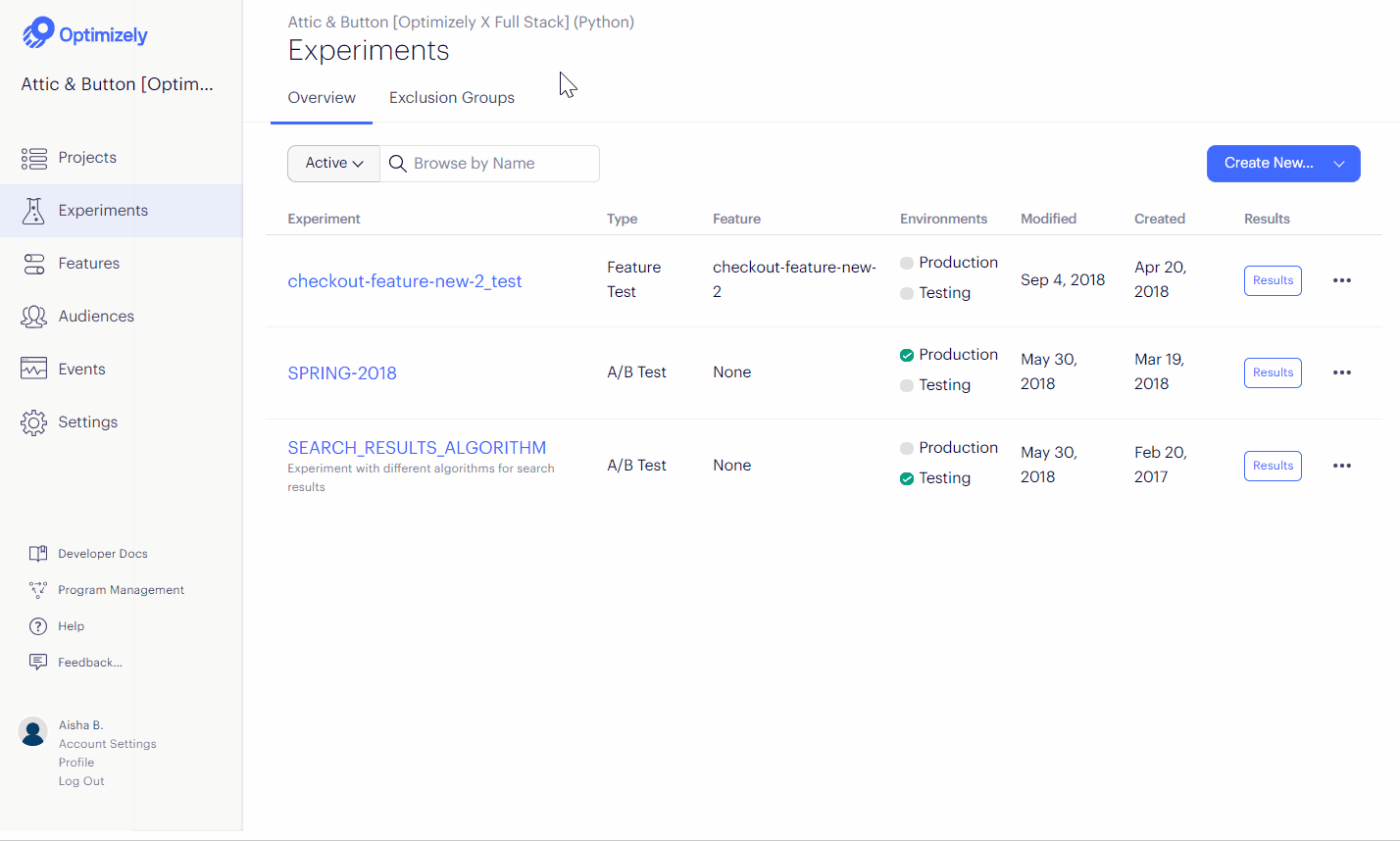Click 'checkout-feature-new-2' feature cell

click(795, 279)
